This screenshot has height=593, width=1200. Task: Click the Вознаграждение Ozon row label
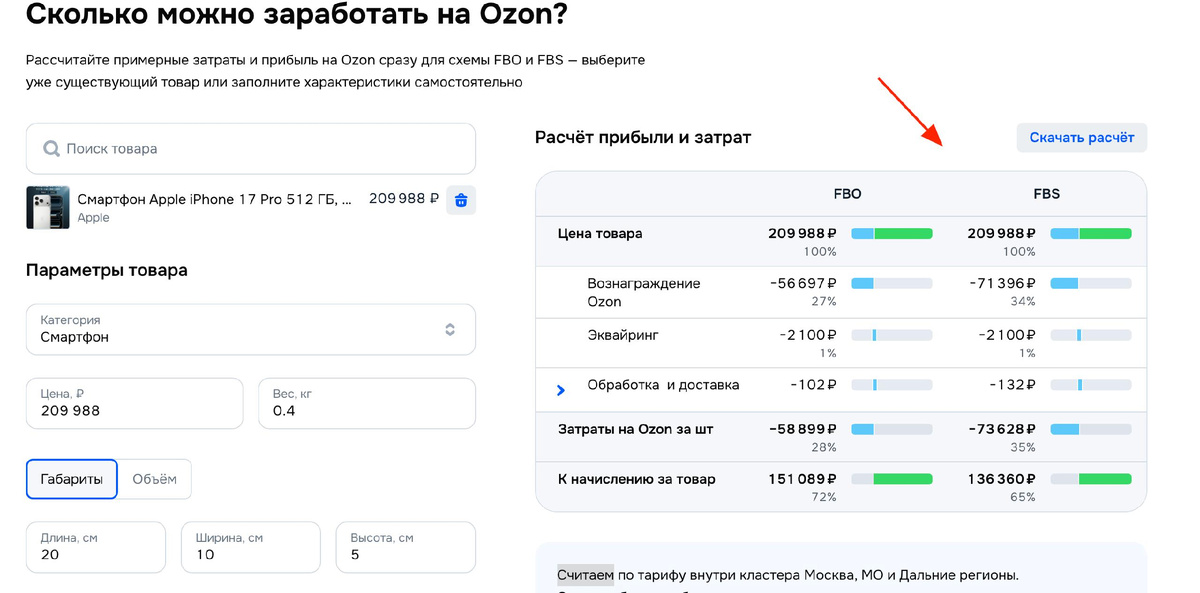pyautogui.click(x=644, y=293)
